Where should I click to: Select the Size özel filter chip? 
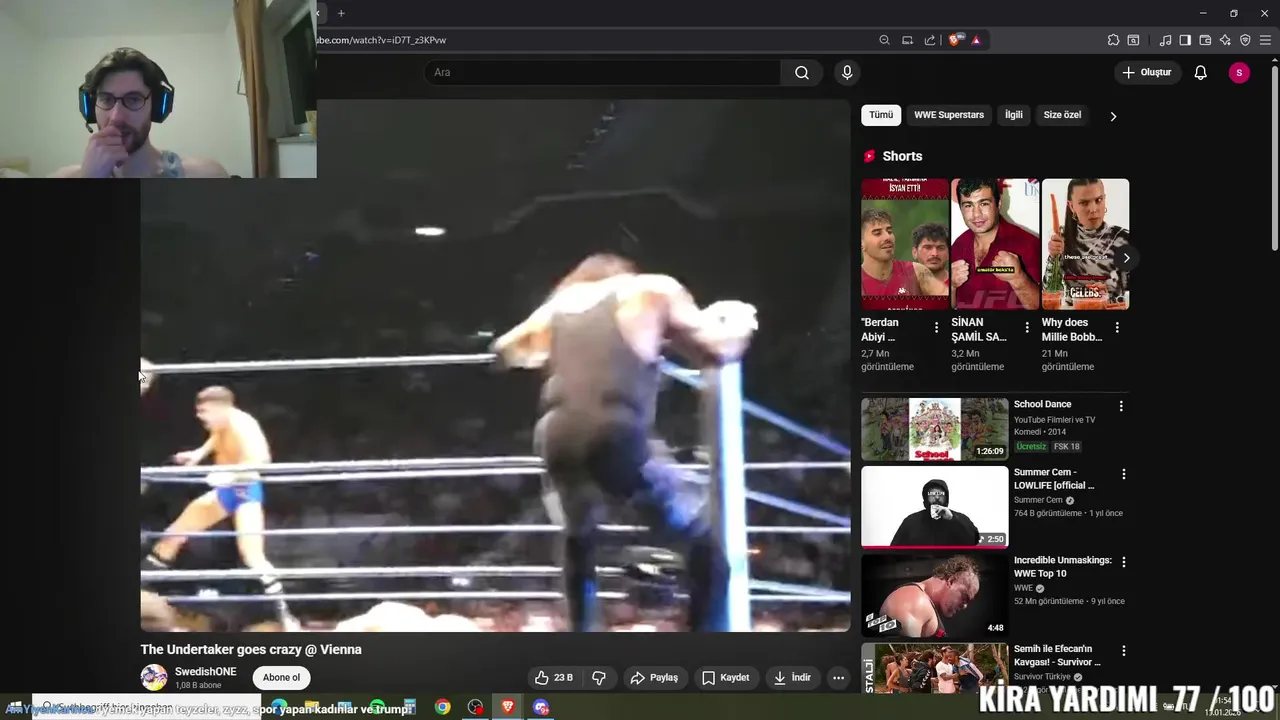(1062, 115)
